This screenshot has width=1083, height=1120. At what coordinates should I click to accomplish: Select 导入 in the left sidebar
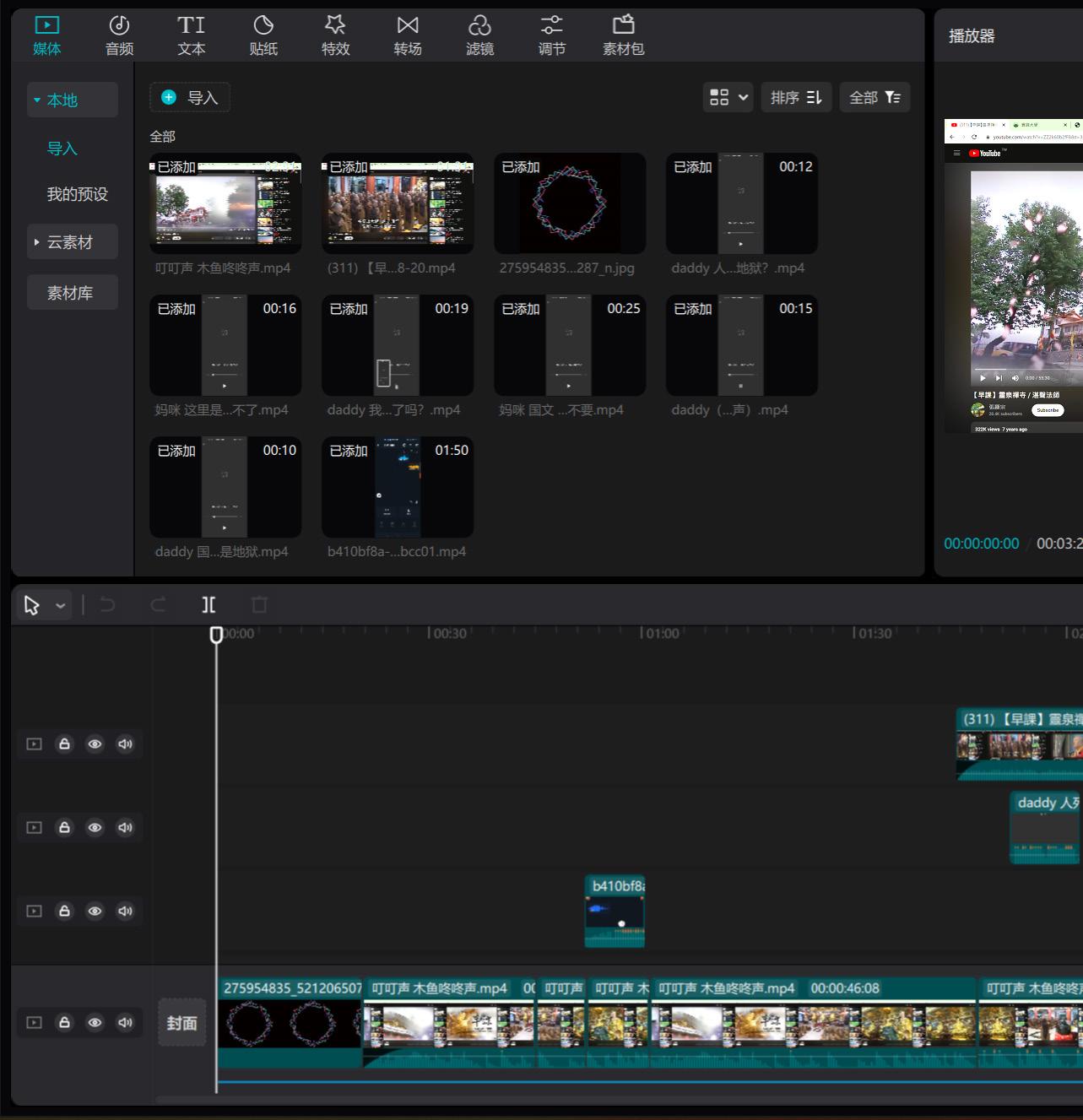[62, 149]
